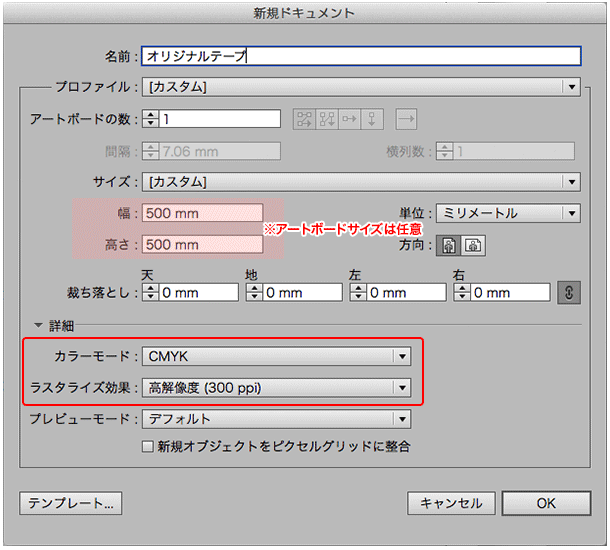Open the プロファイル dropdown
Viewport: 610px width, 550px height.
coord(361,87)
